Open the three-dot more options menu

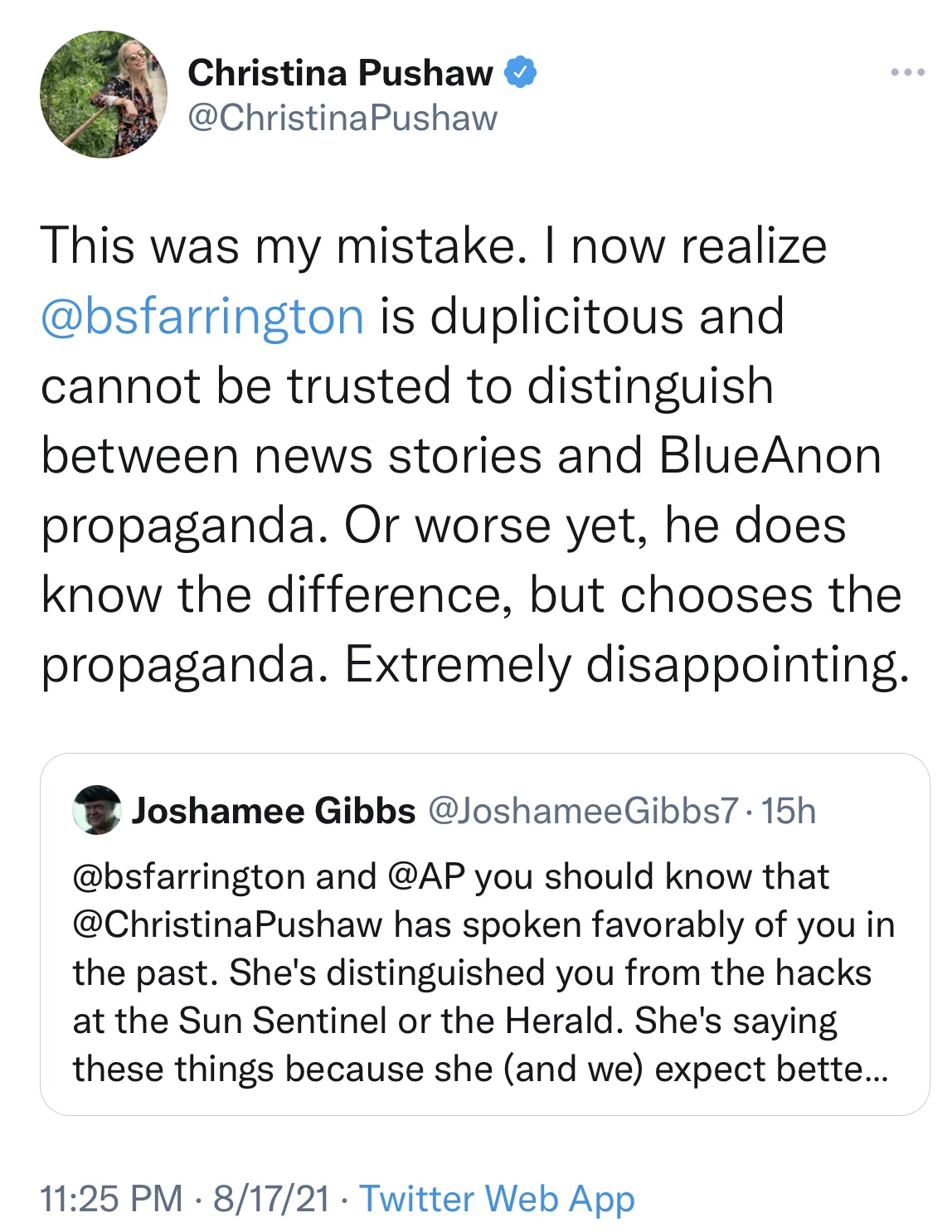(x=907, y=73)
